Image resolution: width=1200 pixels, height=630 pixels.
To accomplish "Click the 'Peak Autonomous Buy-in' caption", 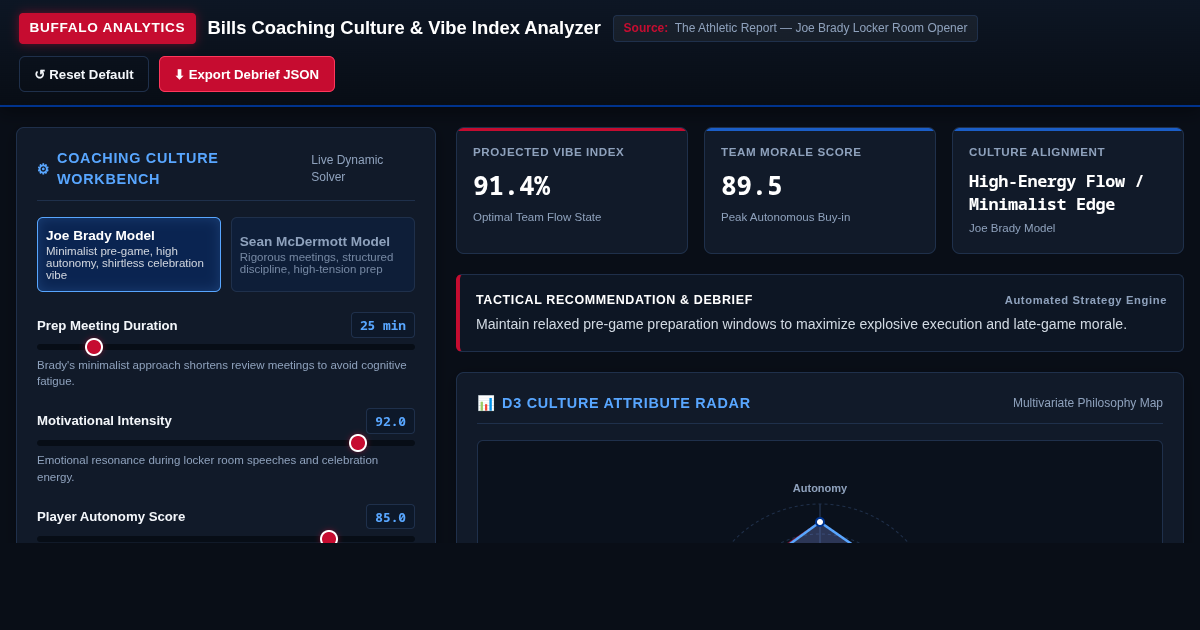I will (x=786, y=217).
